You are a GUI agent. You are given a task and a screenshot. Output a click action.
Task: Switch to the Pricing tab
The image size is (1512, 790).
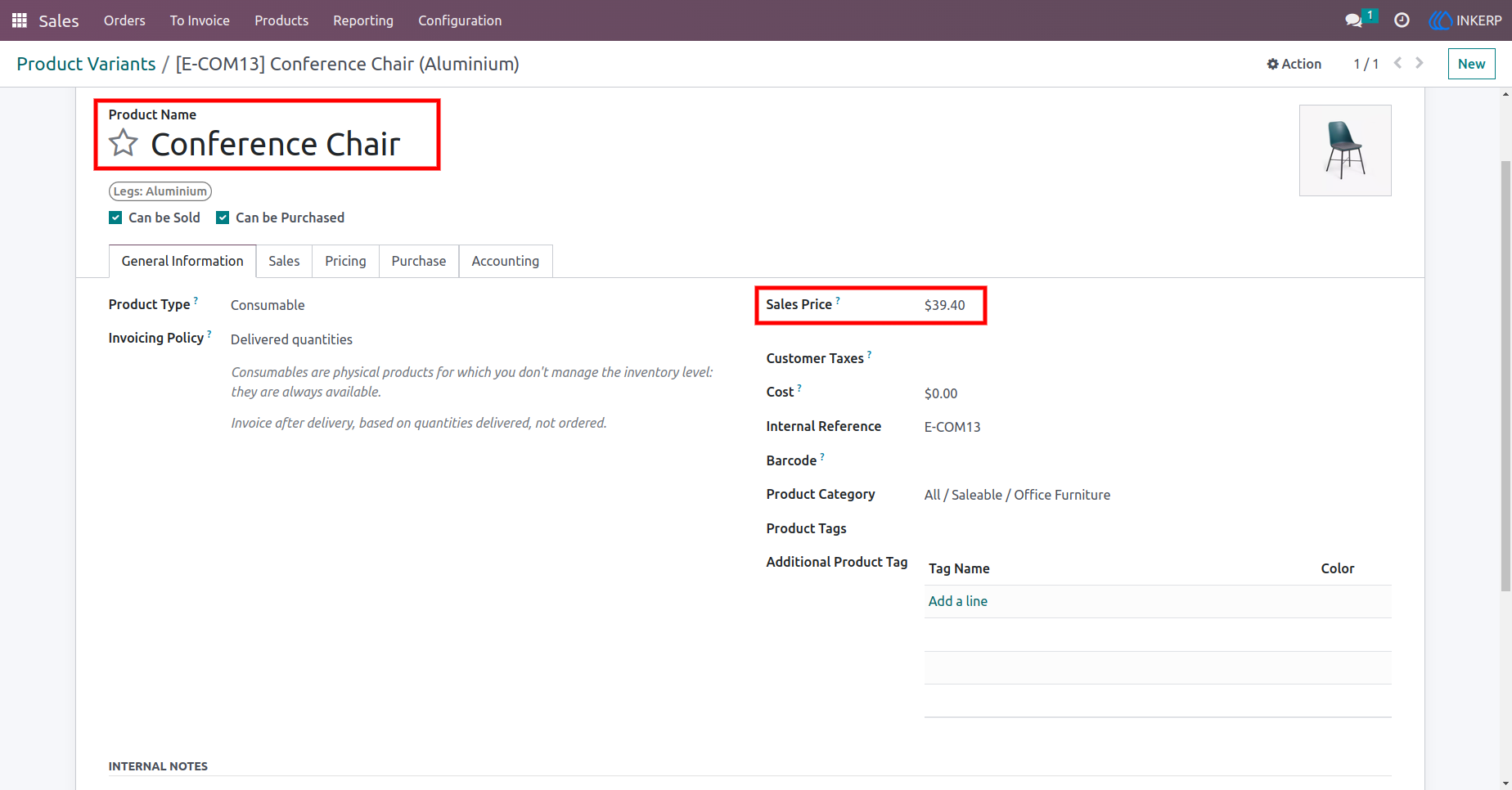[345, 261]
